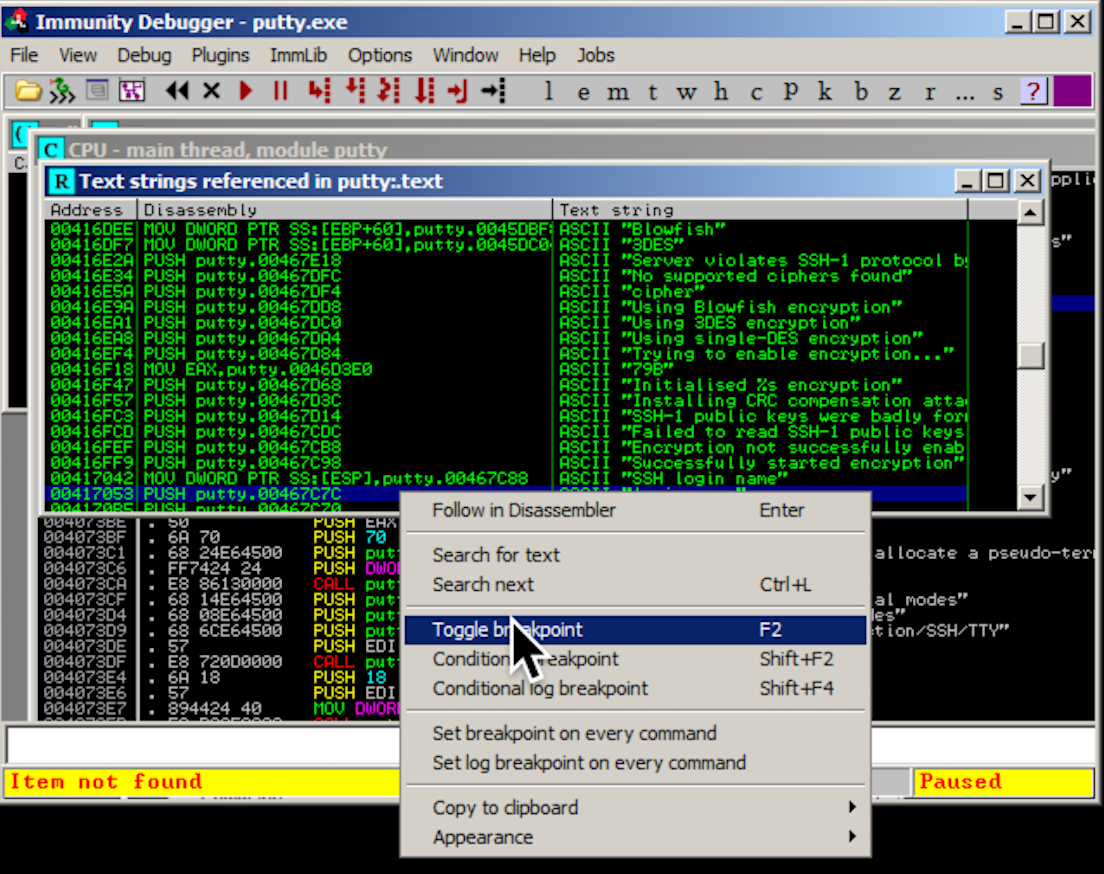The image size is (1104, 874).
Task: Show executable modules with 'e' button
Action: [583, 92]
